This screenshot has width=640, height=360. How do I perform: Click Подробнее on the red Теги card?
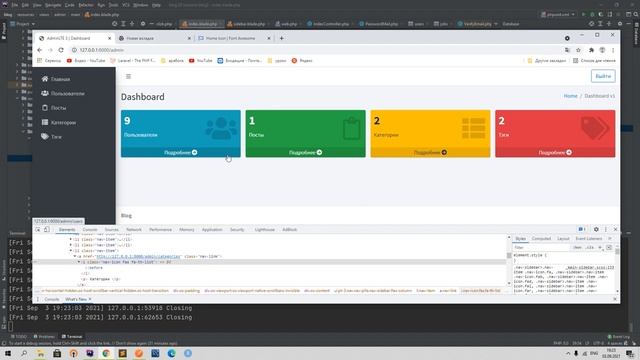(555, 152)
